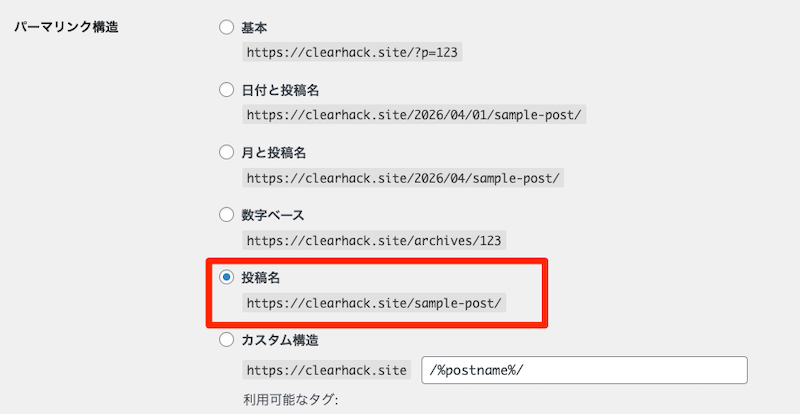This screenshot has height=414, width=800.
Task: Click the 月と投稿名 label text
Action: pos(273,153)
